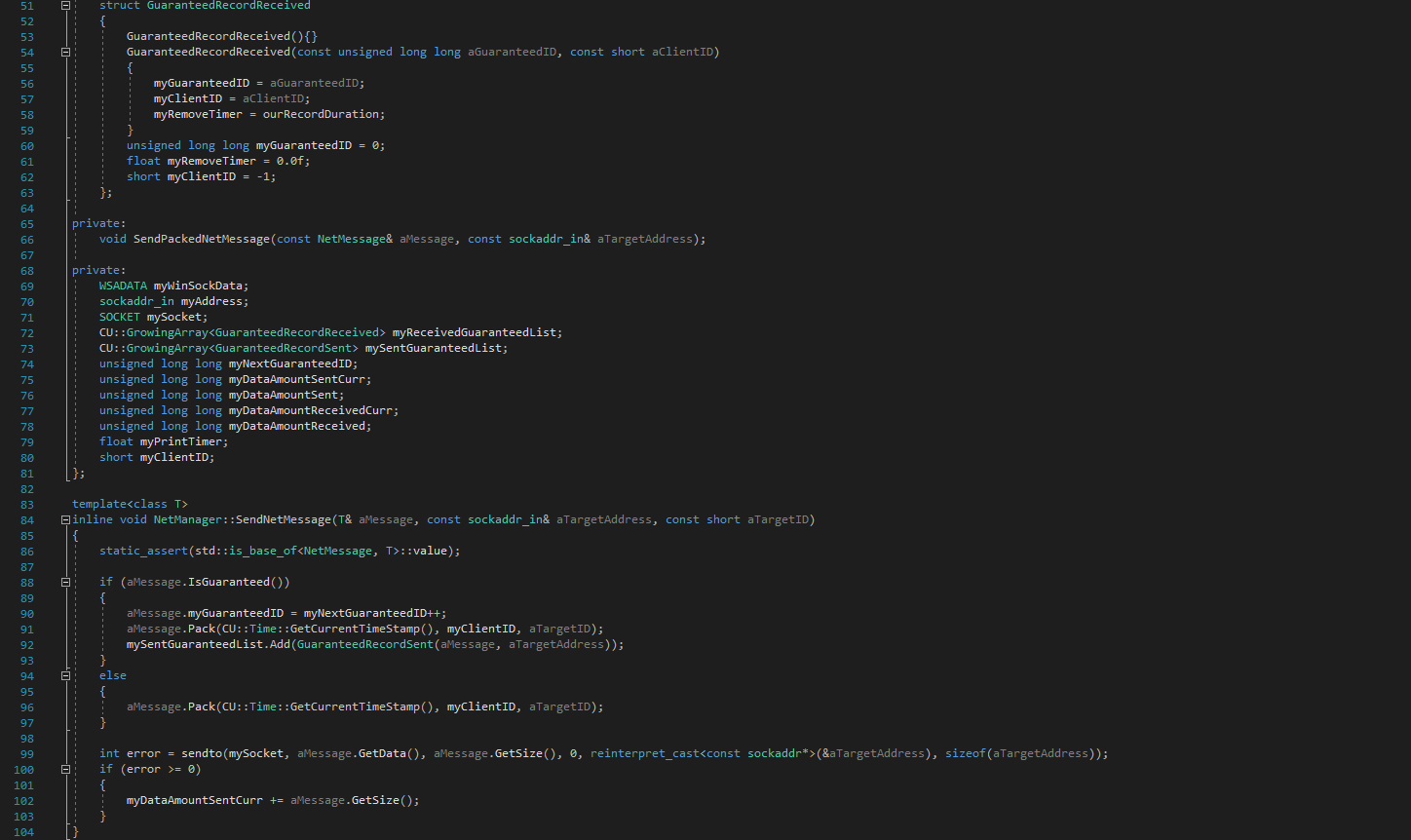Click the myAddress member on line 70
The height and width of the screenshot is (840, 1411).
click(211, 301)
